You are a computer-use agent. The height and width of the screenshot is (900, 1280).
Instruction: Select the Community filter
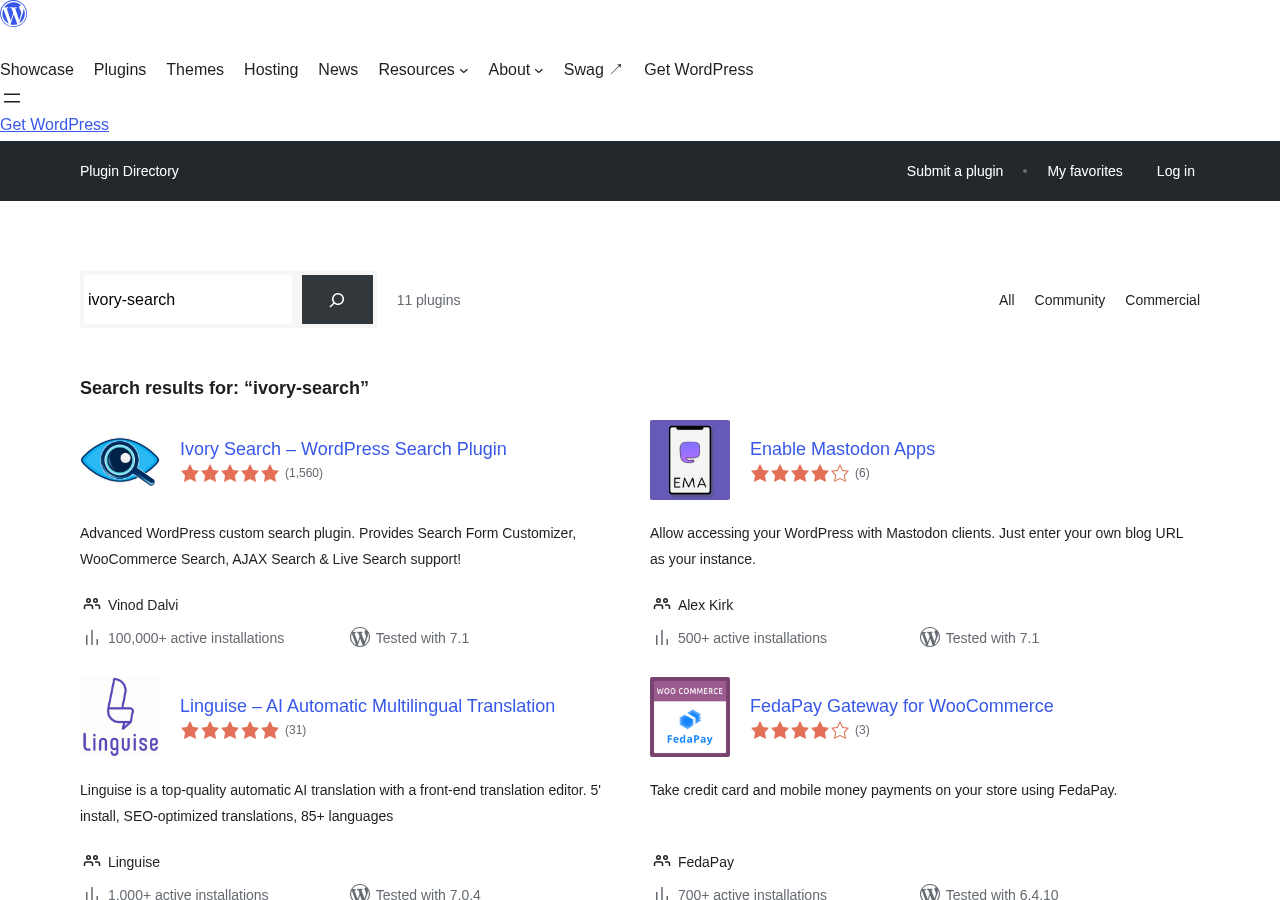pyautogui.click(x=1070, y=300)
